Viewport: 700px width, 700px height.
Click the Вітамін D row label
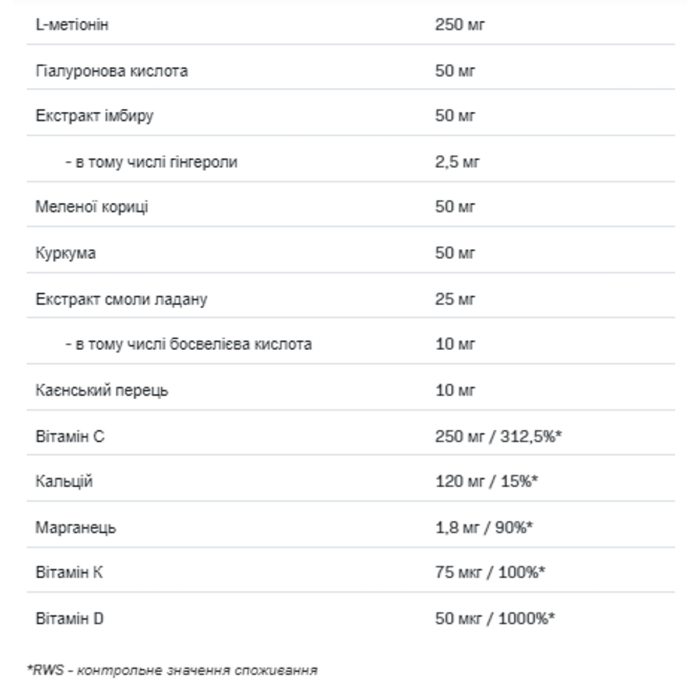coord(70,619)
